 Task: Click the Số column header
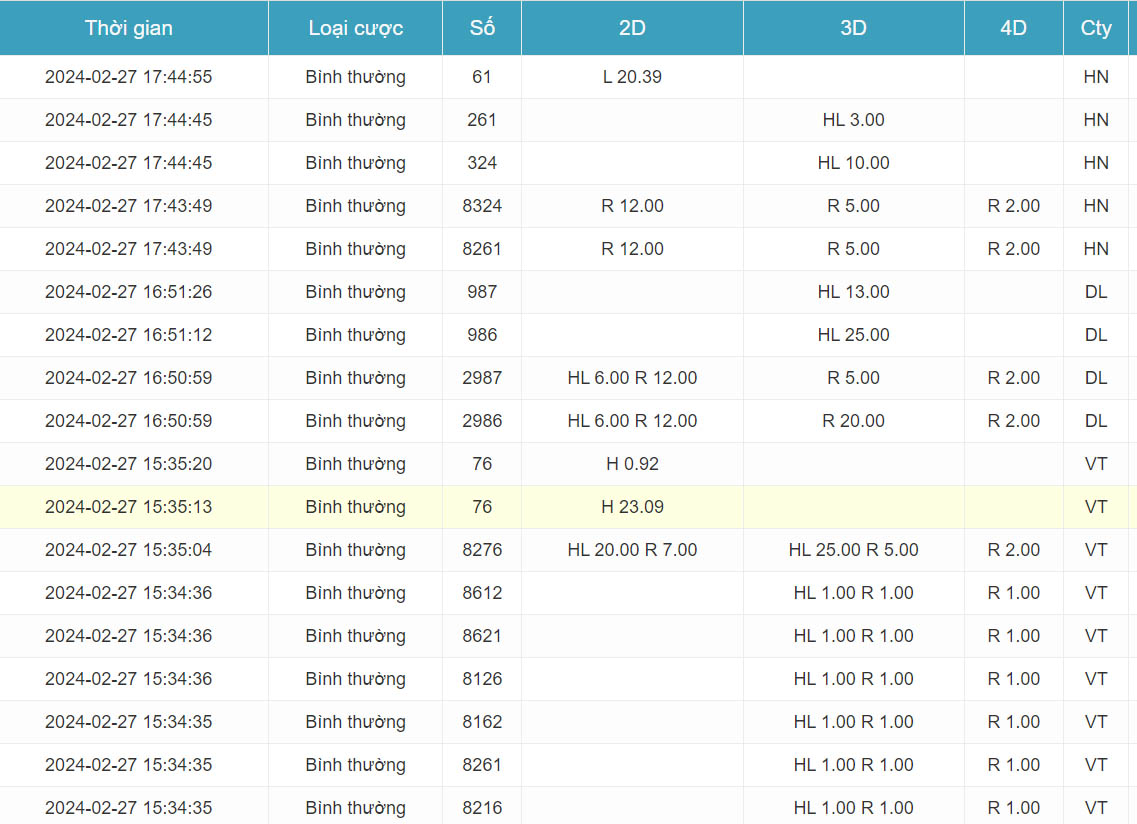point(482,28)
